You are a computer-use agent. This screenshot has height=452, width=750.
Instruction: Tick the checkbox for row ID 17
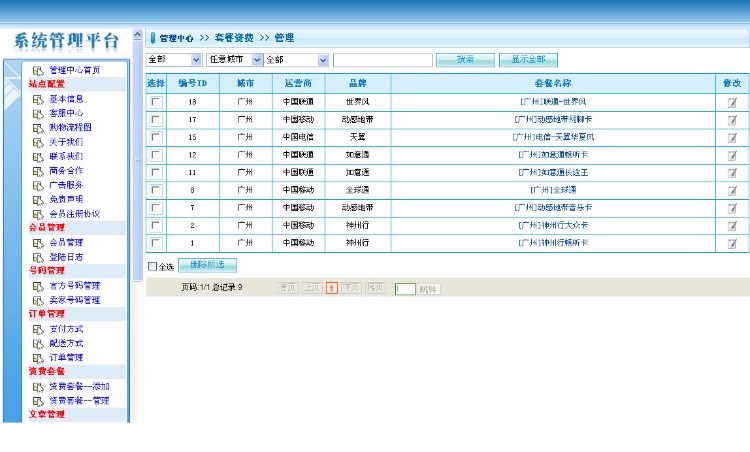[x=156, y=120]
